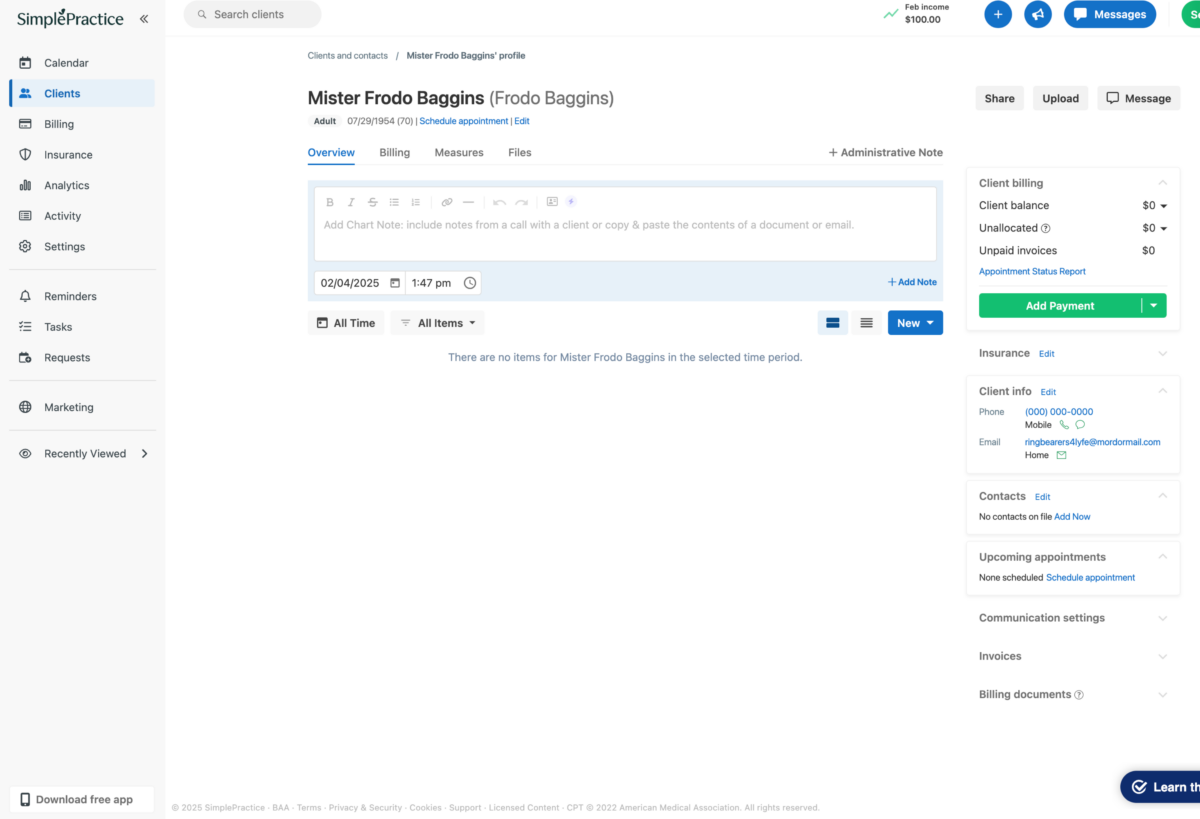Screen dimensions: 1200x819
Task: Collapse the left sidebar with the double chevron
Action: (x=144, y=17)
